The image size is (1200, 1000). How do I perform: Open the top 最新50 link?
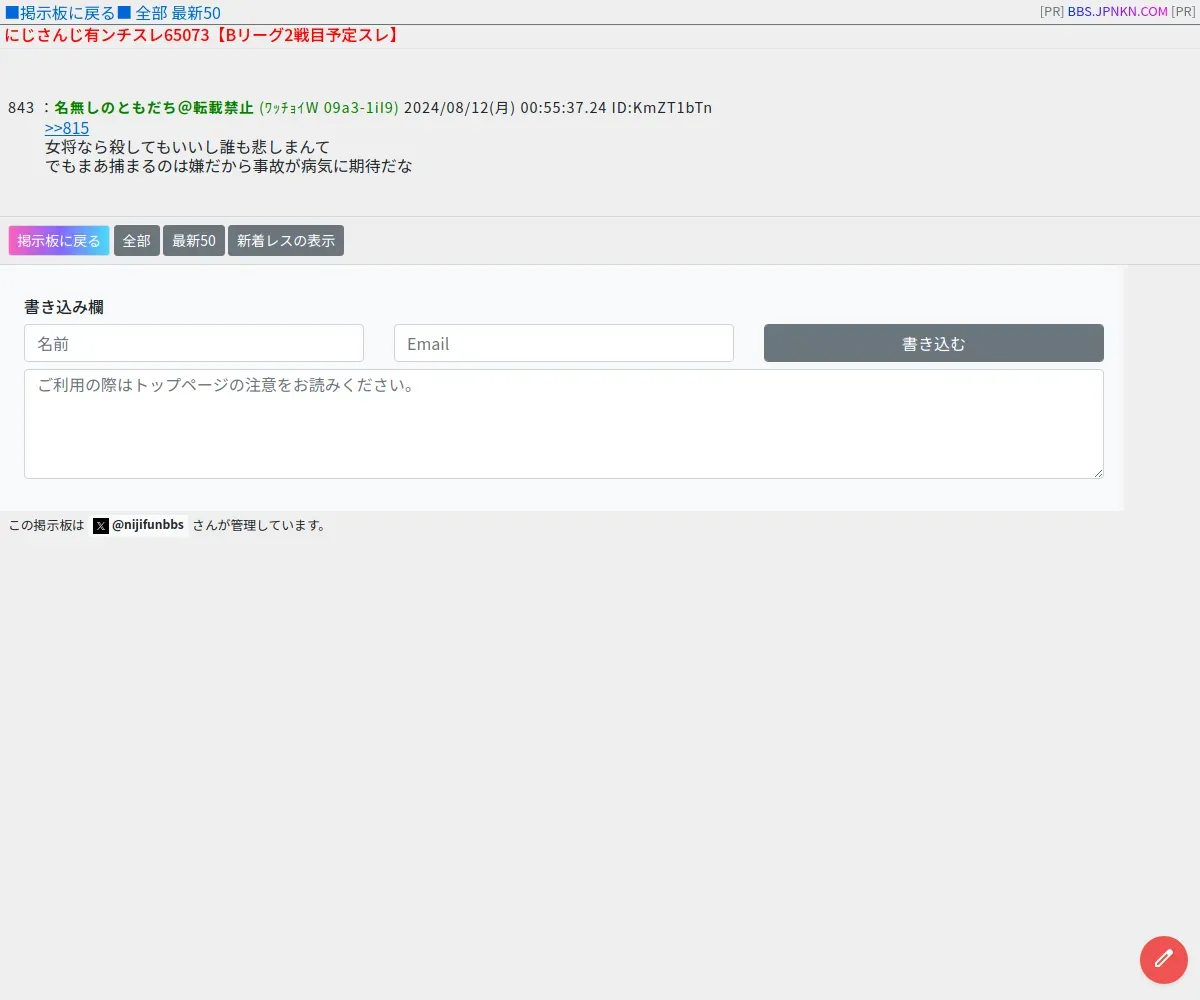click(196, 13)
